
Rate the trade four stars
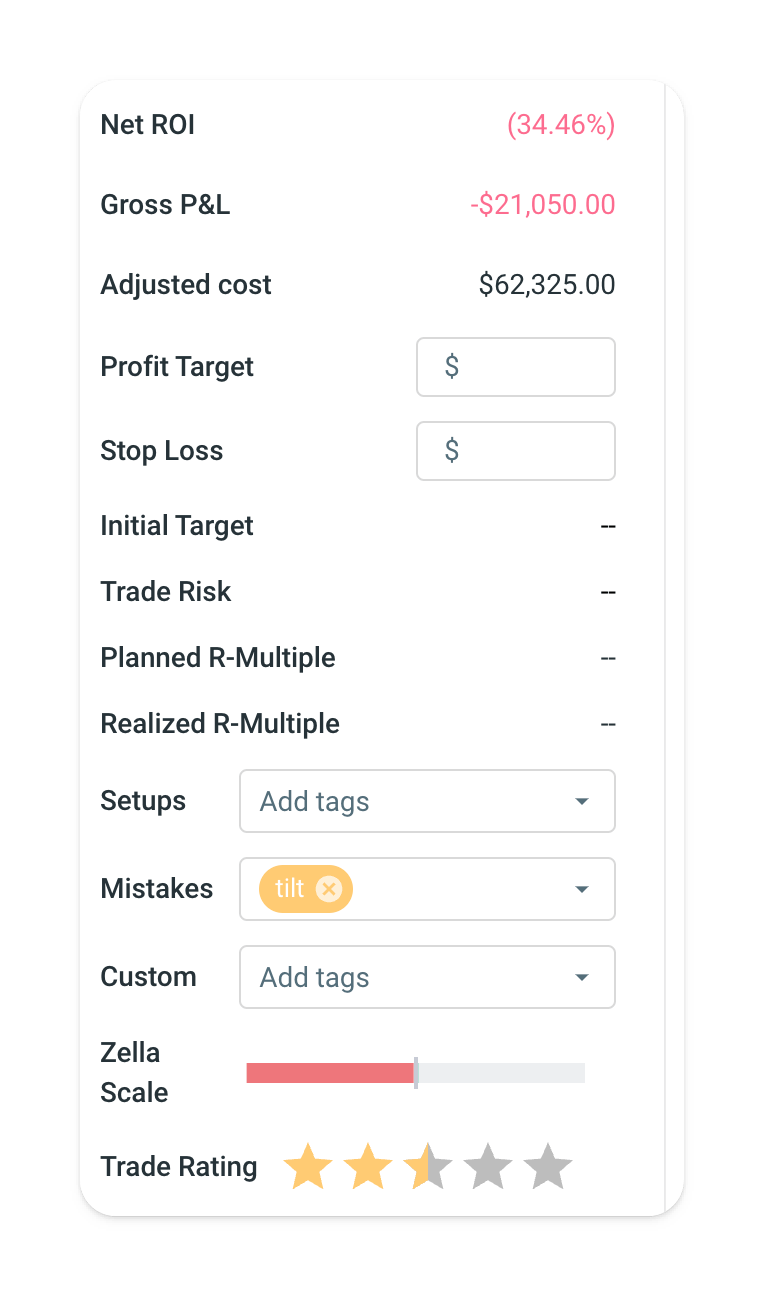(x=488, y=1167)
